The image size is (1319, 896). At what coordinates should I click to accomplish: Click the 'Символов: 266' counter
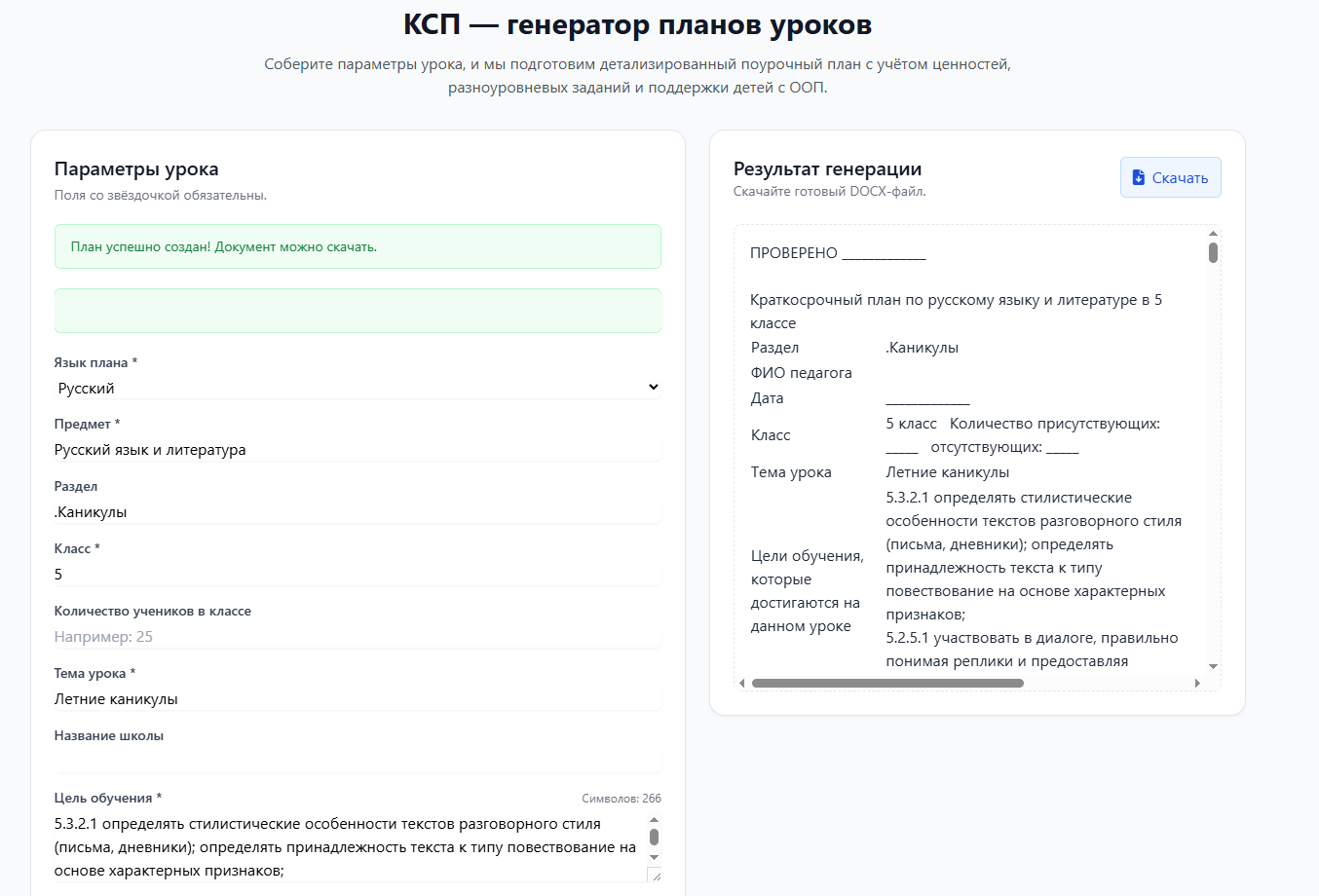622,799
